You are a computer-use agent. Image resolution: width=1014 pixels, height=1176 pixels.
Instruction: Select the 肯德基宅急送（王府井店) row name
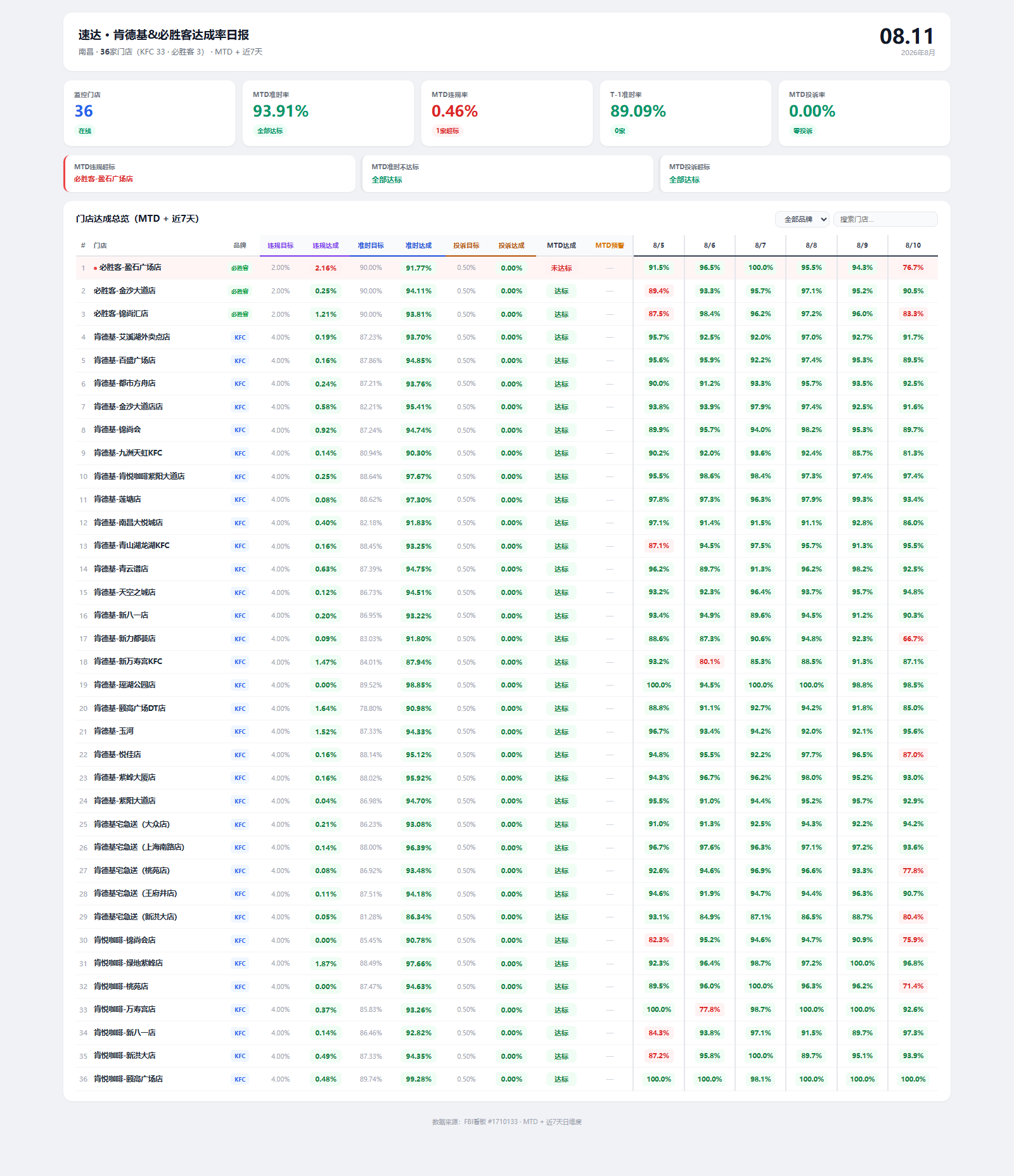136,894
